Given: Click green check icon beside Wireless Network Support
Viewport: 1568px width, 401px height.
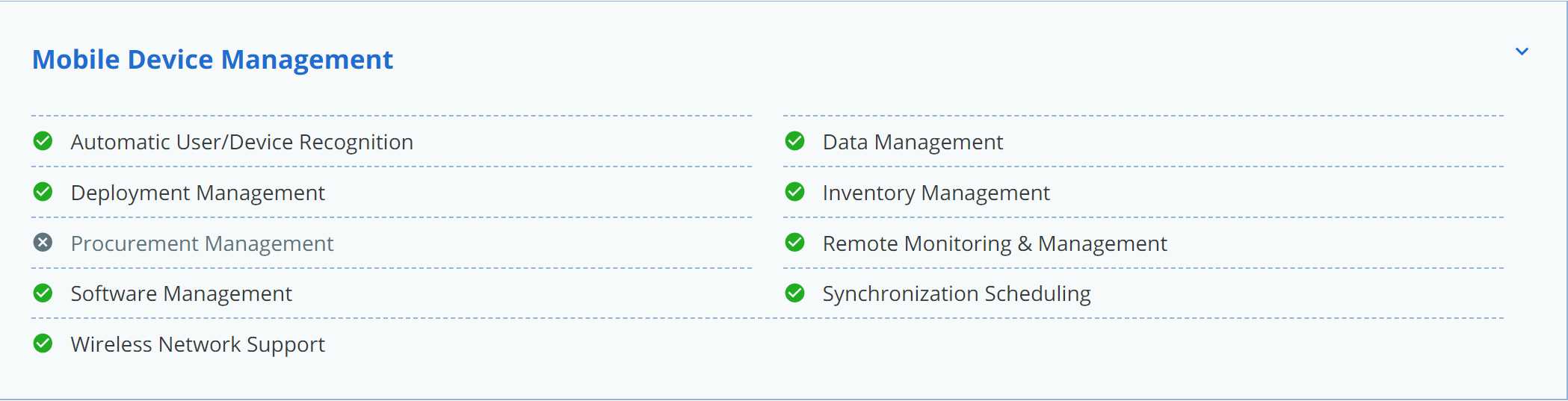Looking at the screenshot, I should pos(43,344).
